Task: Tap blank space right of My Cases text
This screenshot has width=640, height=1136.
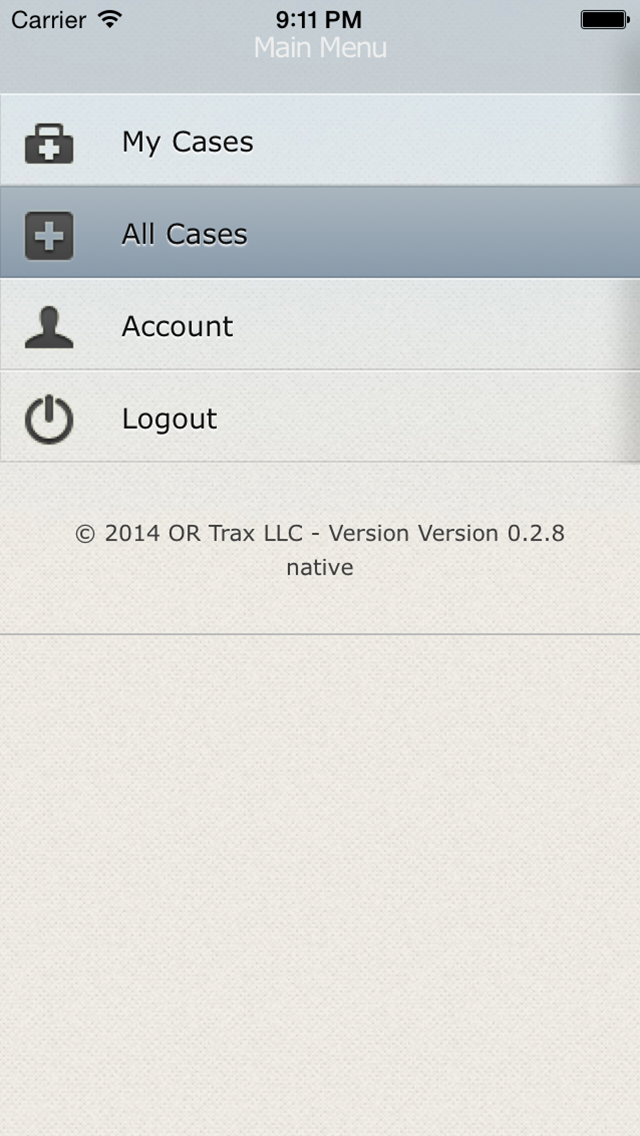Action: click(442, 141)
